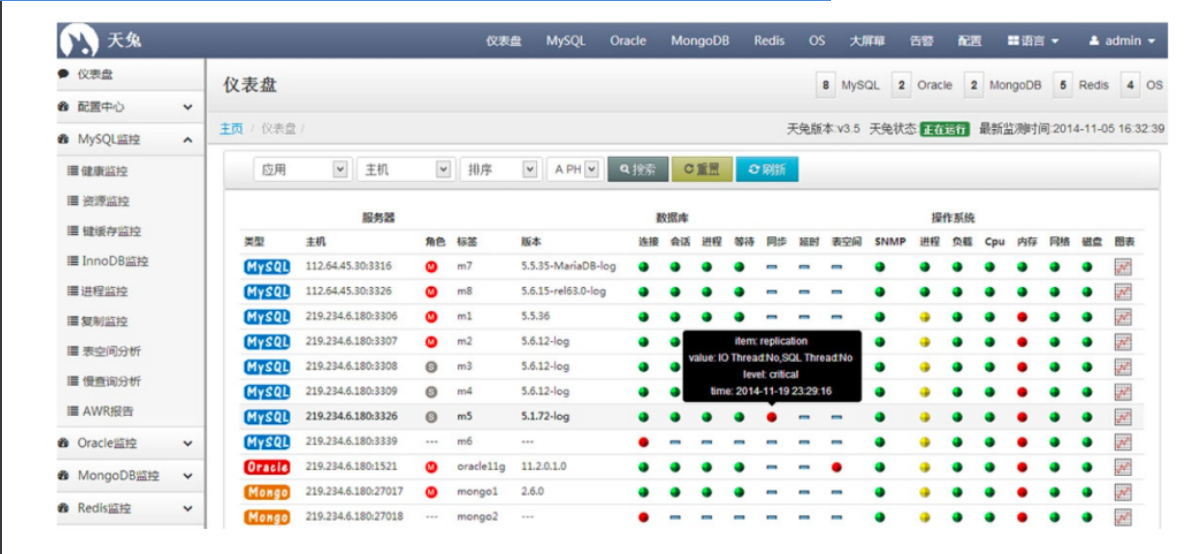
Task: Click green connection dot for m8 row
Action: 644,291
